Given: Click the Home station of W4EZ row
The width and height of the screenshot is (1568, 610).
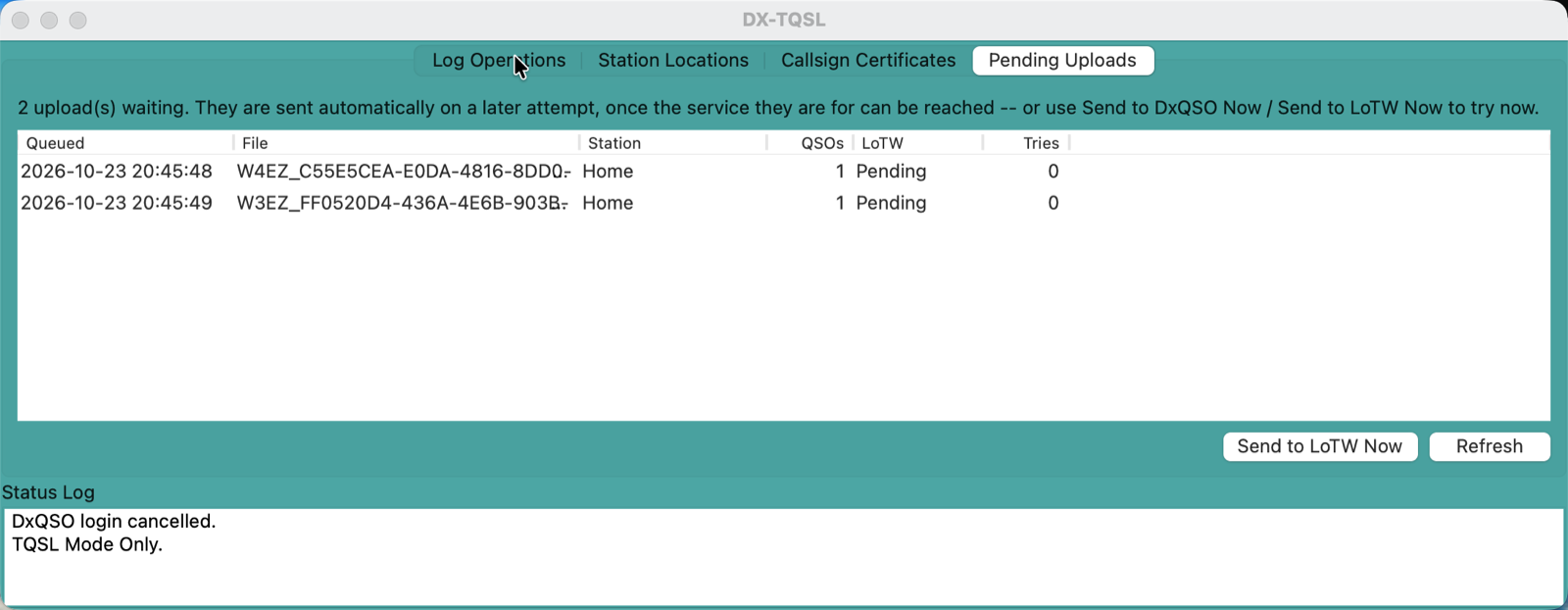Looking at the screenshot, I should [x=608, y=171].
